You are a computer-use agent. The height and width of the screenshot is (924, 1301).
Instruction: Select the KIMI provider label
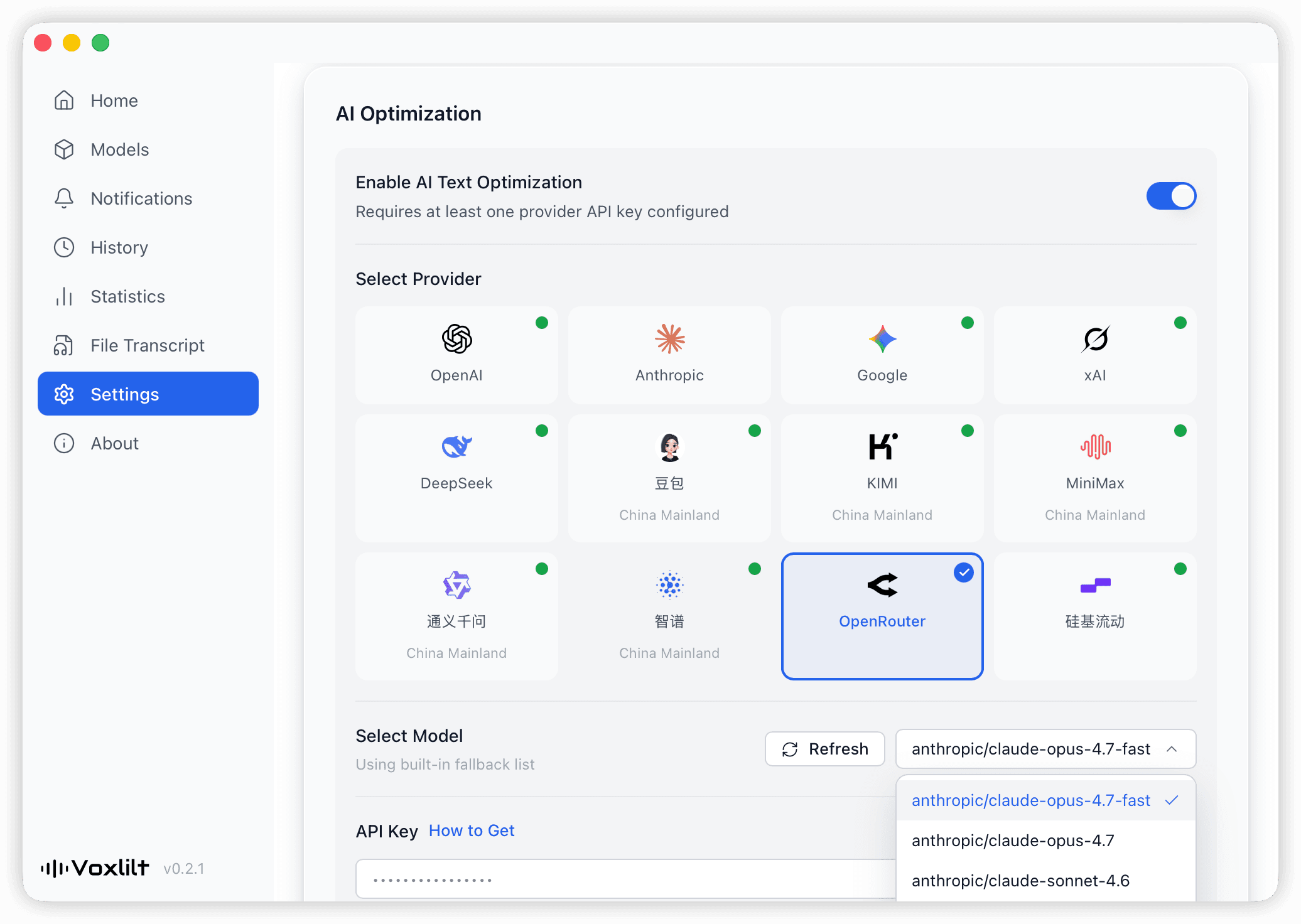point(882,483)
